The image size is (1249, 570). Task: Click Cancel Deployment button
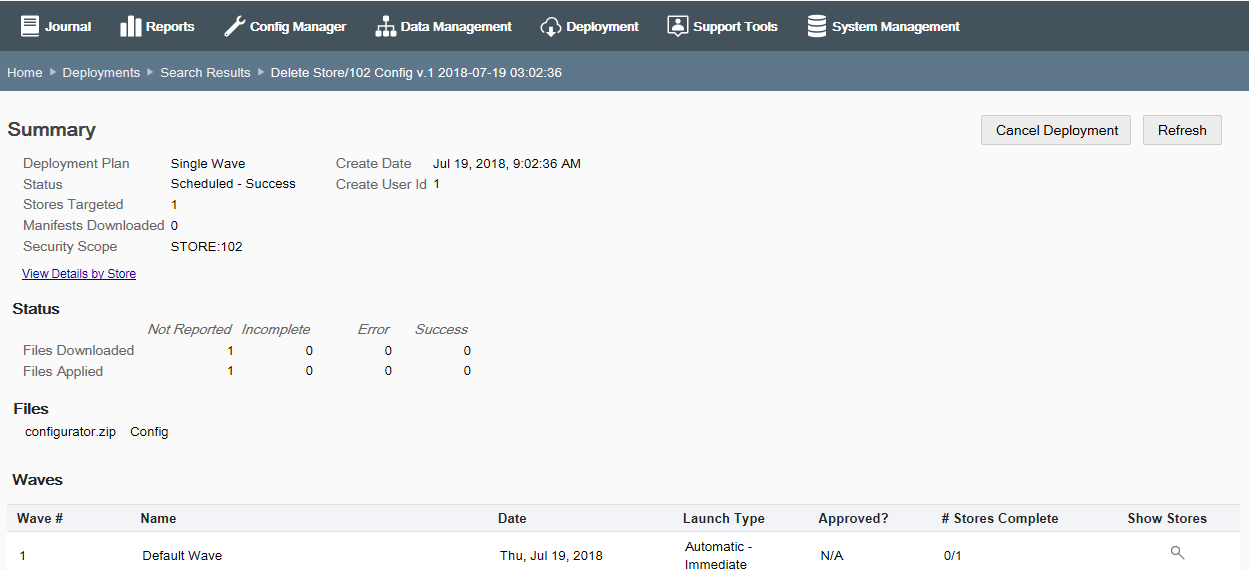(x=1056, y=130)
